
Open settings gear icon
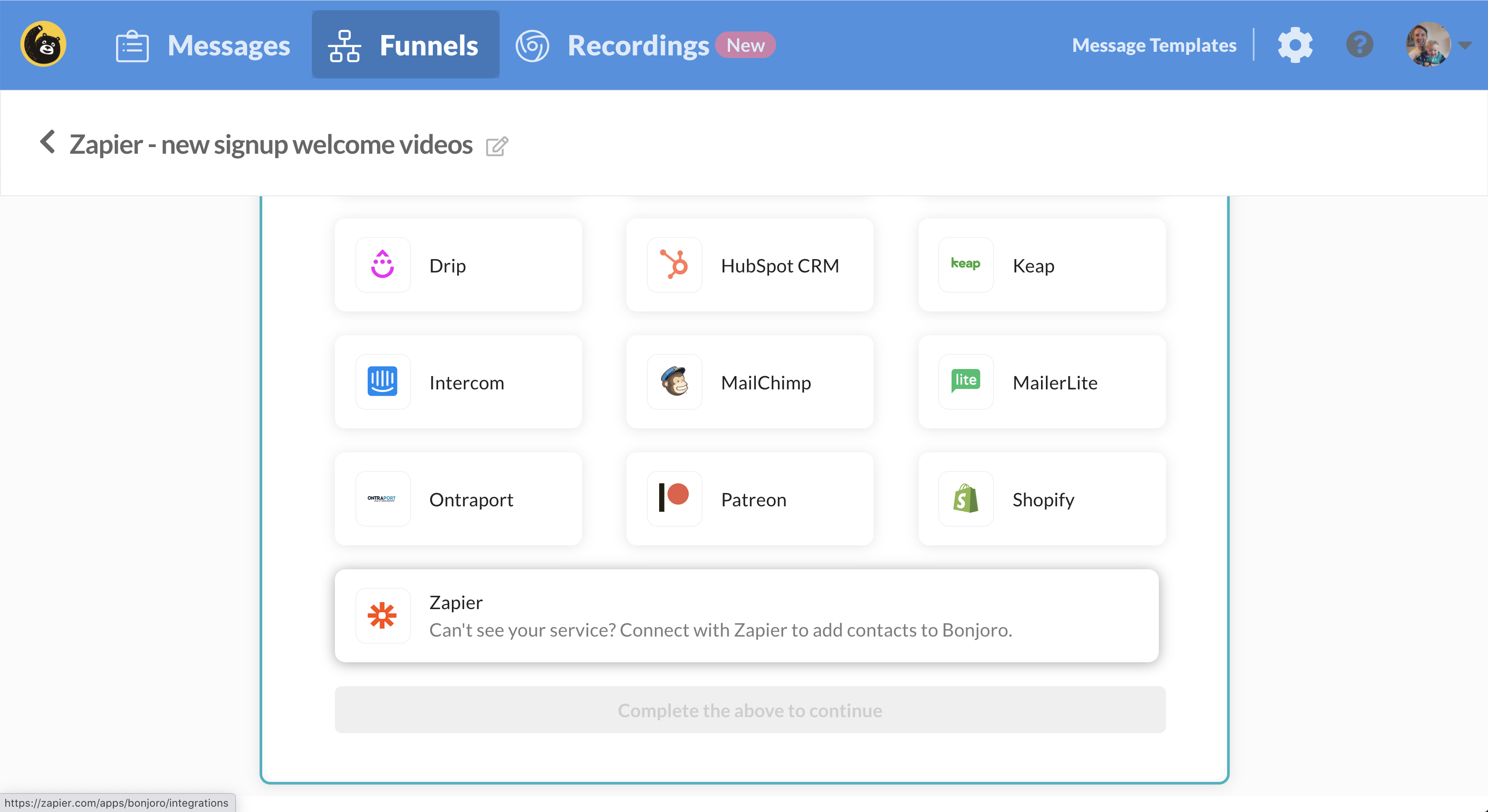coord(1295,45)
